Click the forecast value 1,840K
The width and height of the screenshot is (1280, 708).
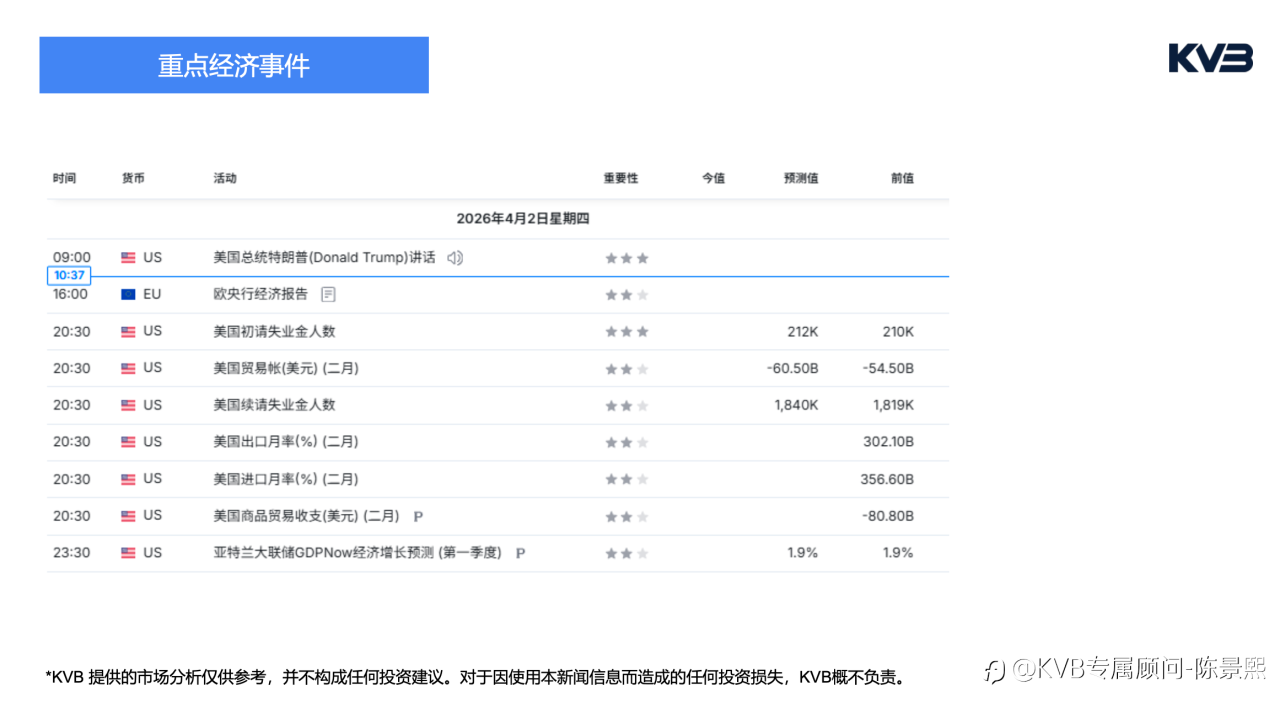pos(797,405)
